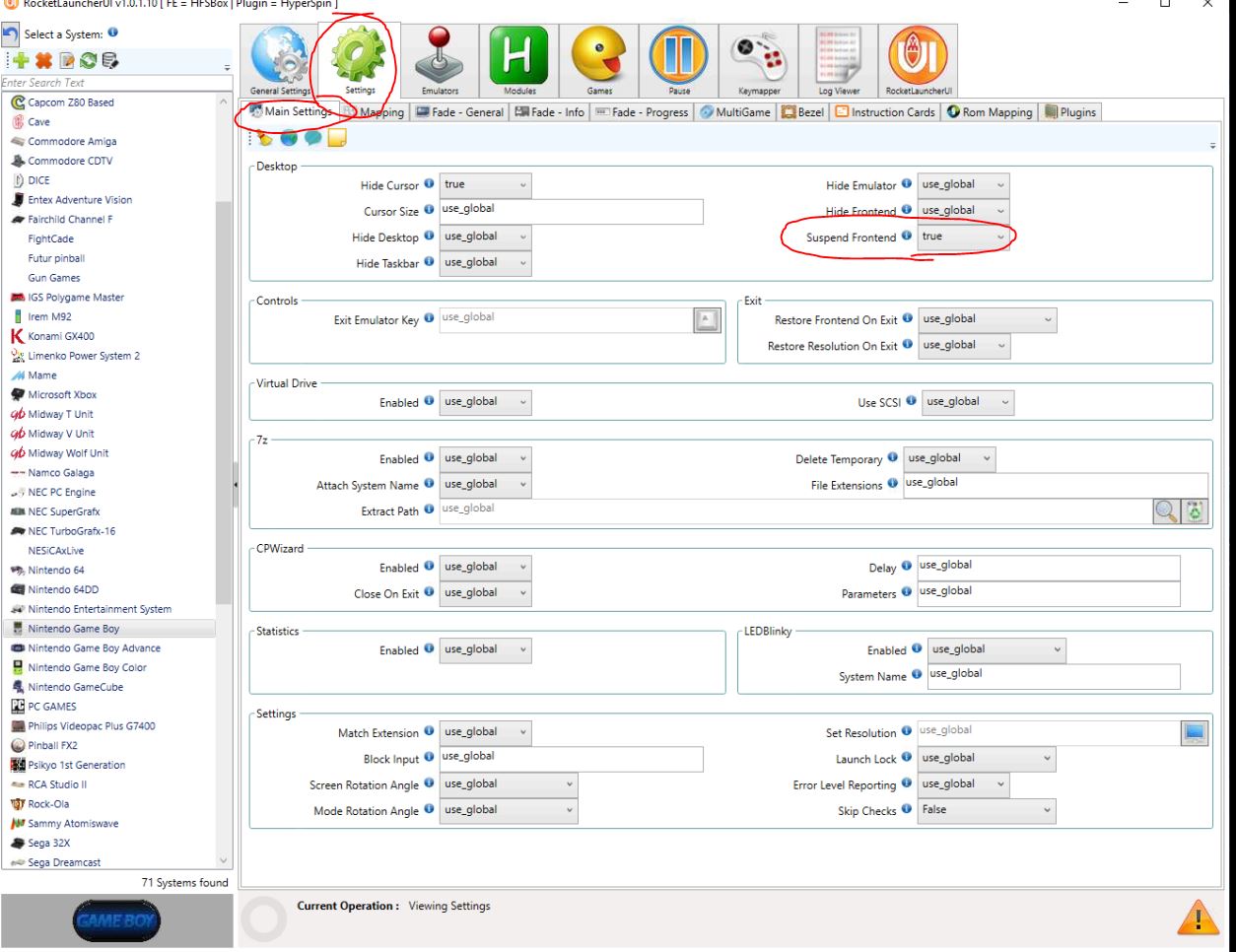
Task: Click the Cursor Size input field
Action: 570,211
